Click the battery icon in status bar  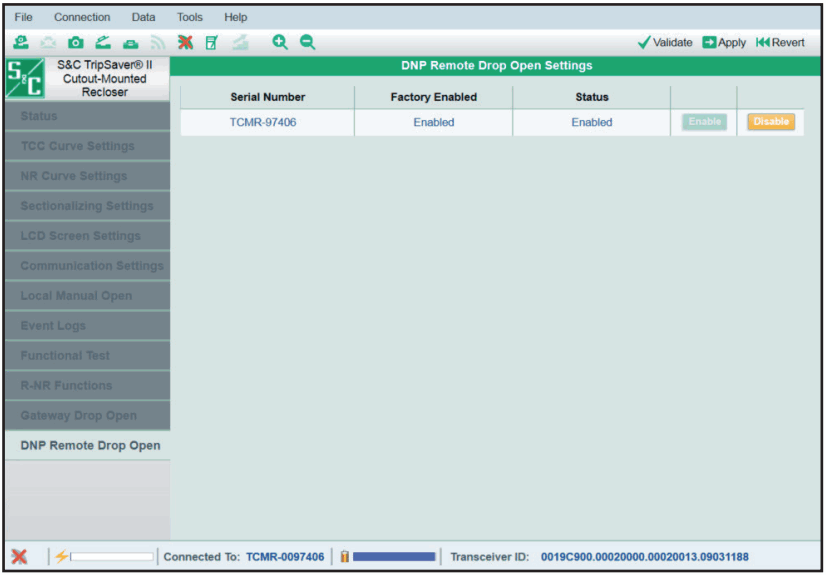click(x=345, y=557)
